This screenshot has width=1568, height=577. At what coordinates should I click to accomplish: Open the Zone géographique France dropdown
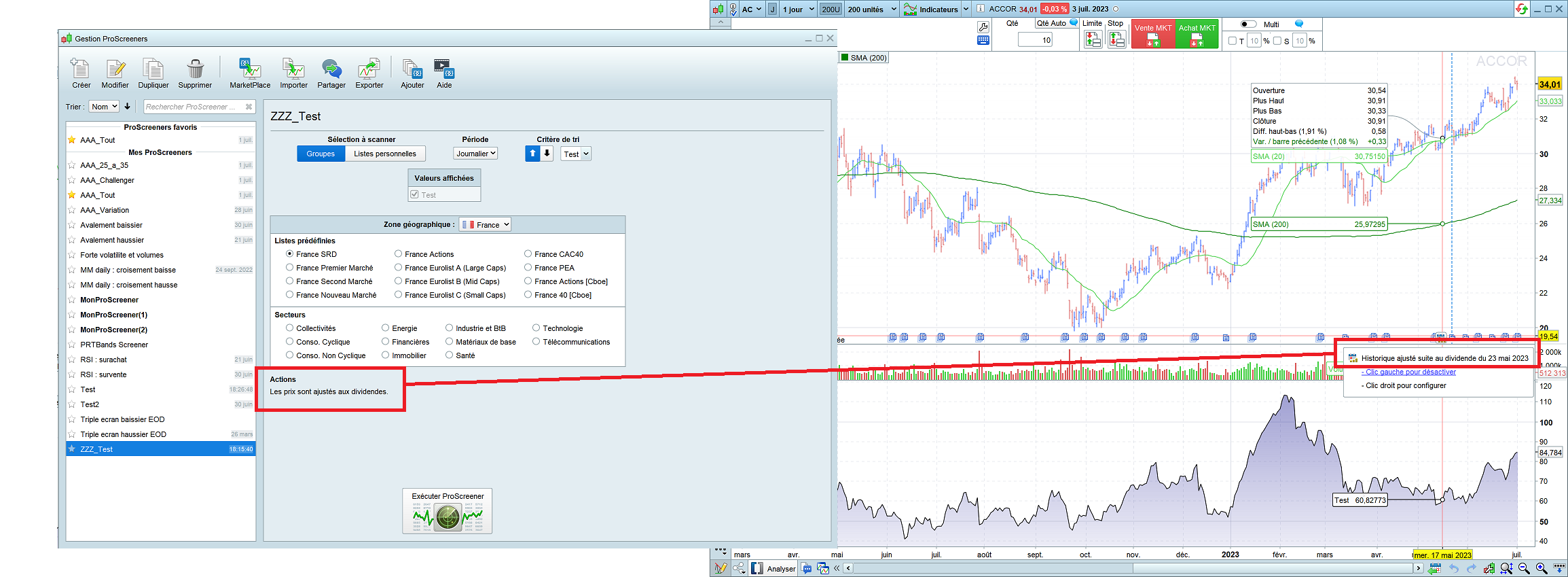485,225
